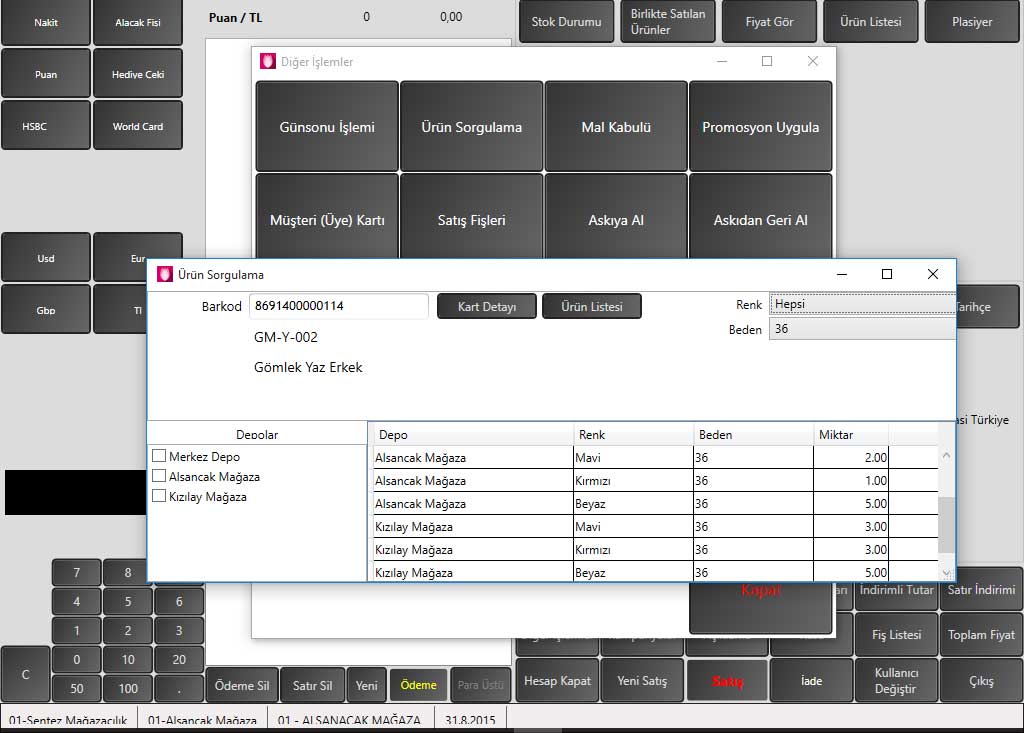
Task: Click the Çıkış exit button
Action: pos(981,681)
